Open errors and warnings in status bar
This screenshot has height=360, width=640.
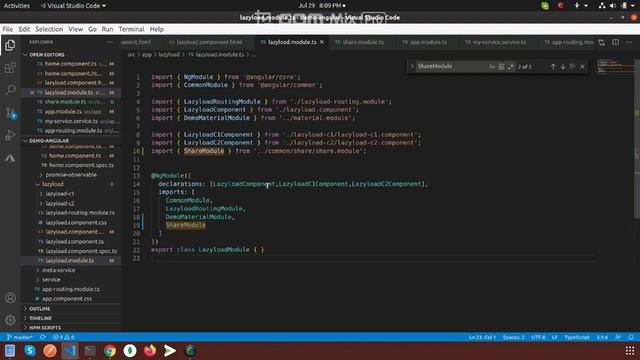pyautogui.click(x=63, y=337)
